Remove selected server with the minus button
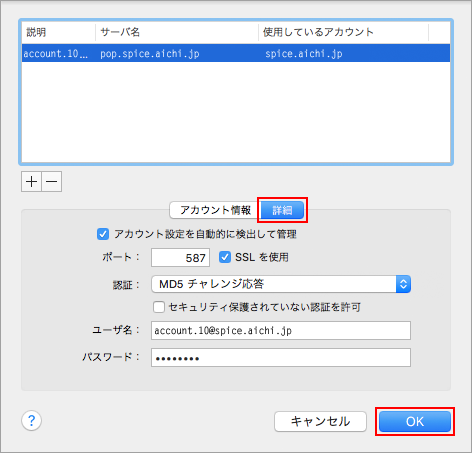 coord(52,182)
